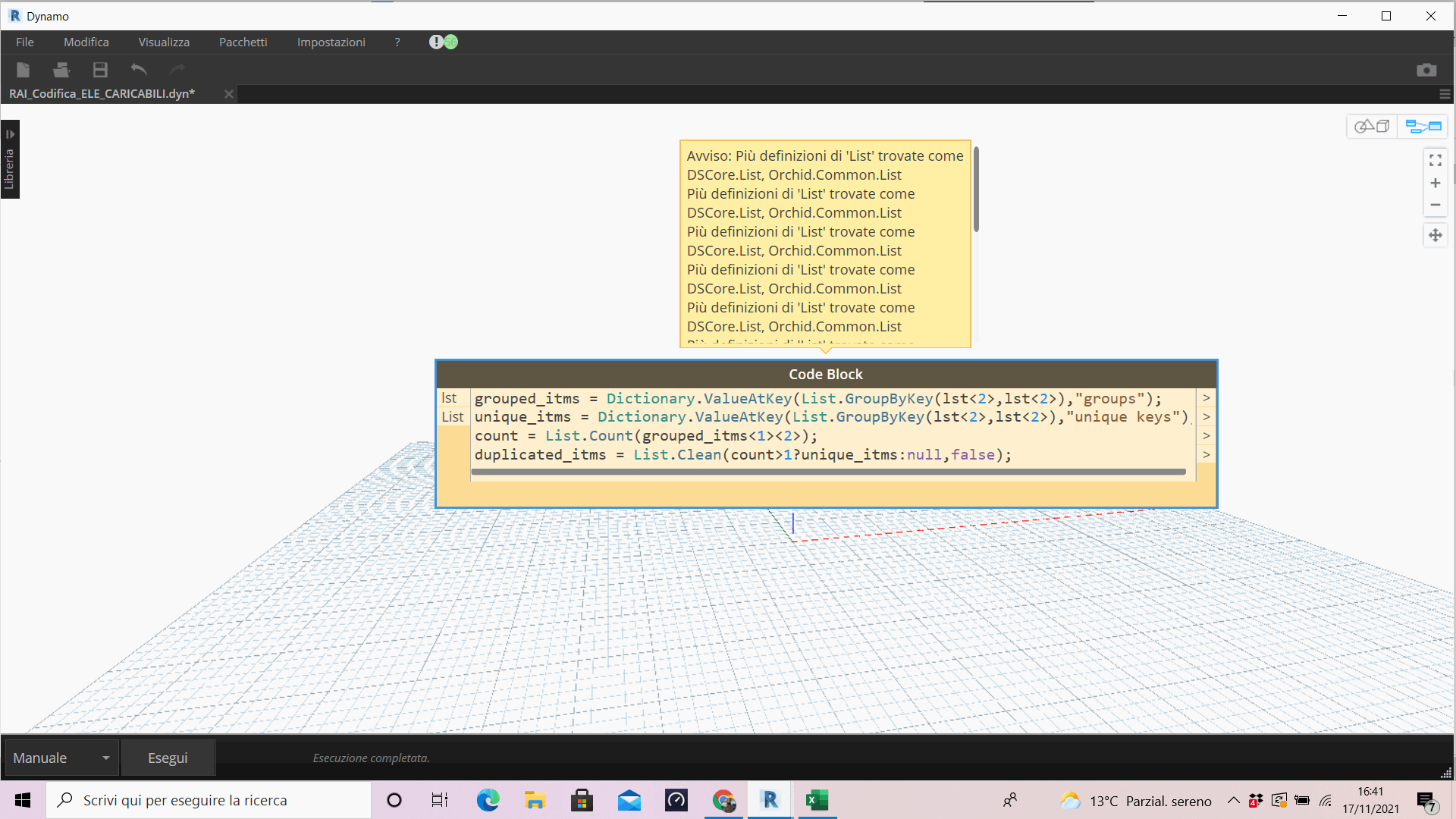Zoom to fit the workspace

[1436, 161]
